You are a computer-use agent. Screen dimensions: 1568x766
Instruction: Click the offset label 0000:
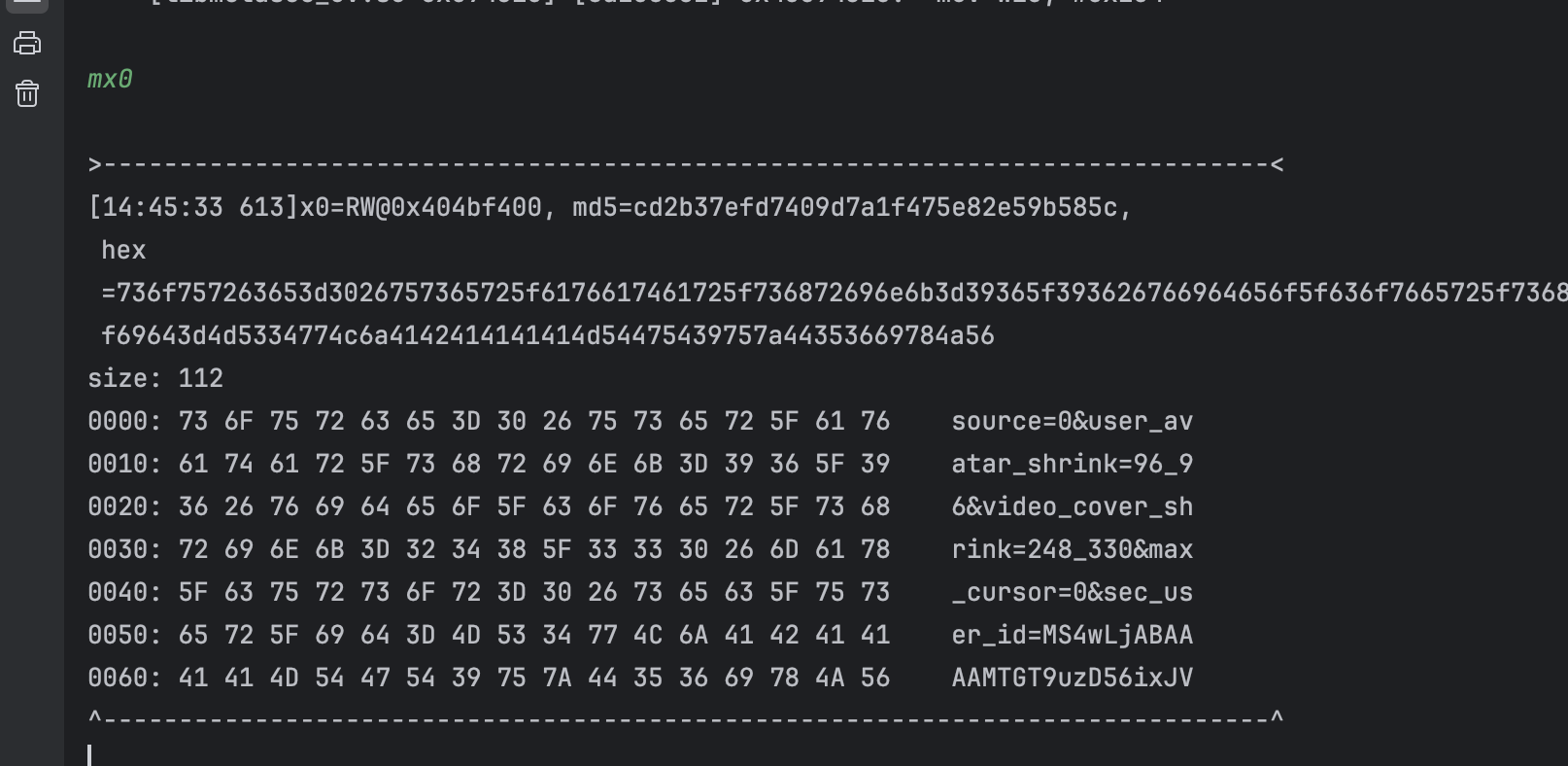124,421
